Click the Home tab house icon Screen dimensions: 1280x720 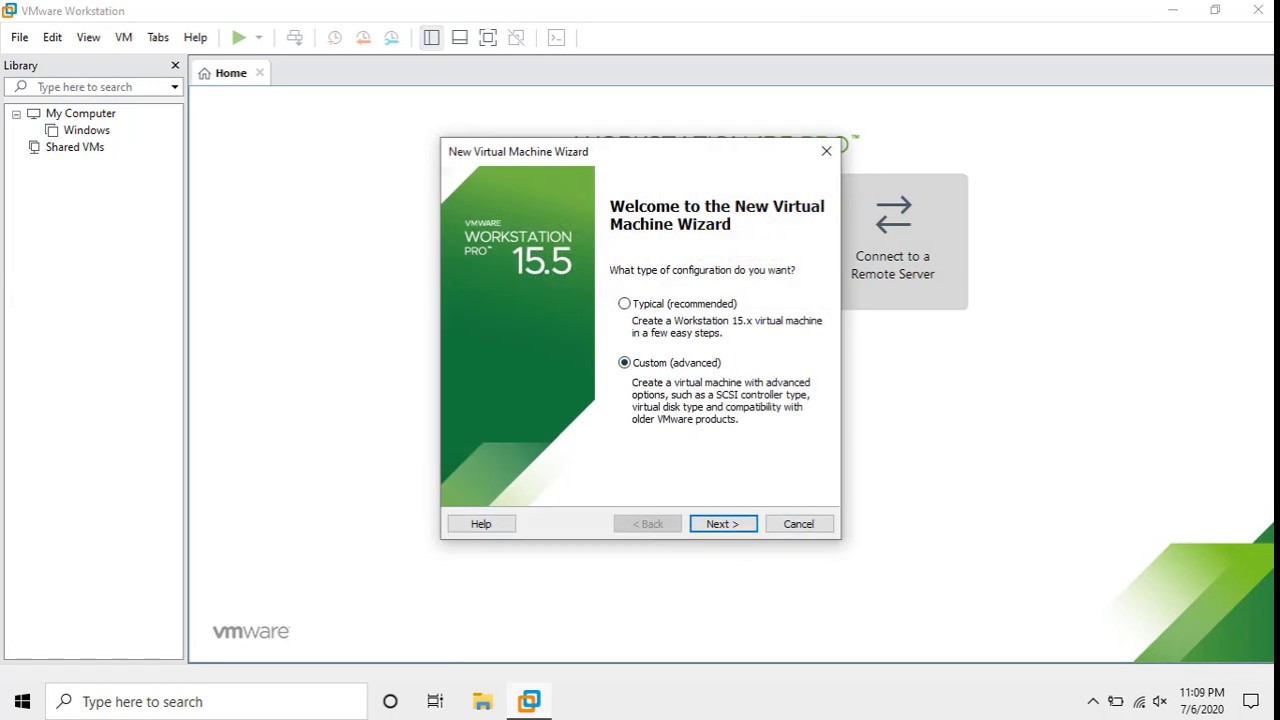pos(204,73)
